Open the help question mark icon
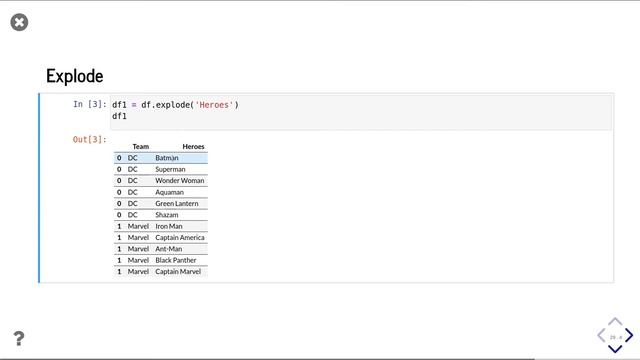The width and height of the screenshot is (640, 360). [19, 338]
